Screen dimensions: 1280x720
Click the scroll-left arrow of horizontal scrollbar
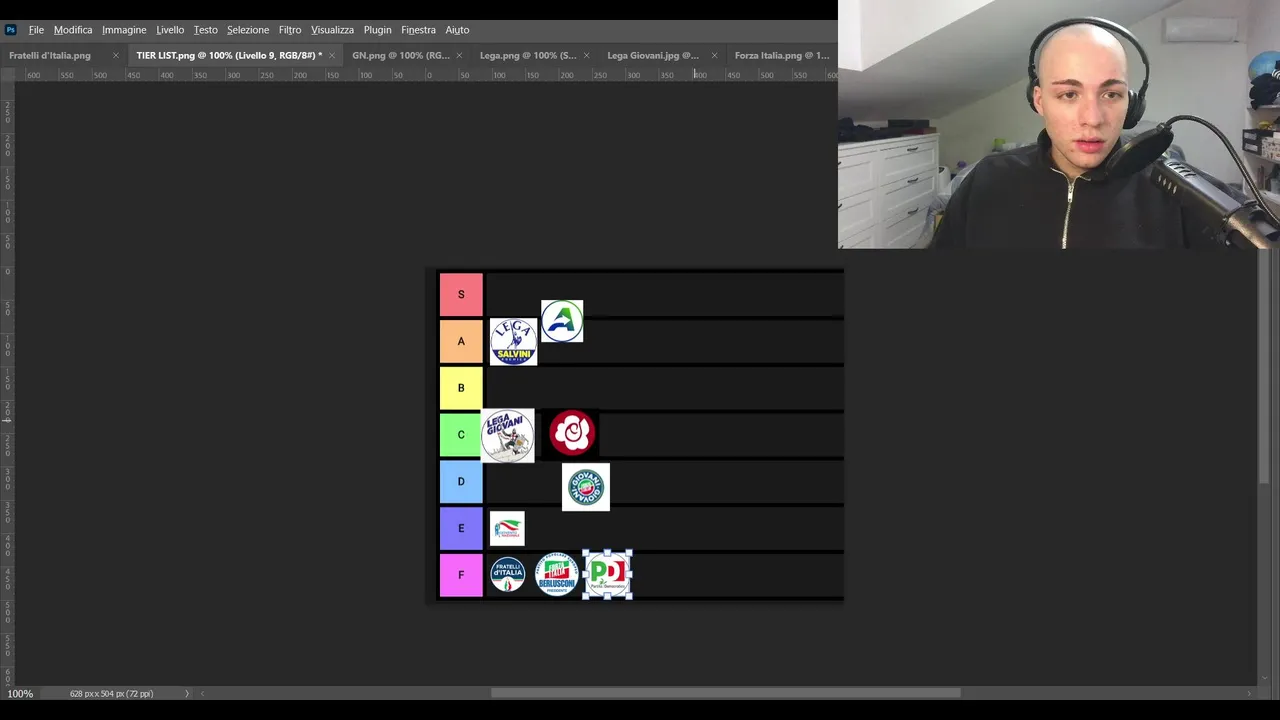(203, 694)
